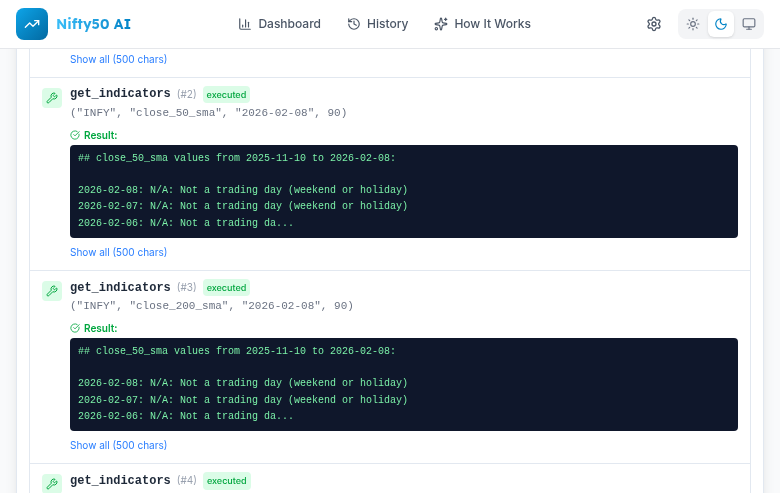Viewport: 780px width, 493px height.
Task: Switch to light theme sun toggle
Action: (x=693, y=24)
